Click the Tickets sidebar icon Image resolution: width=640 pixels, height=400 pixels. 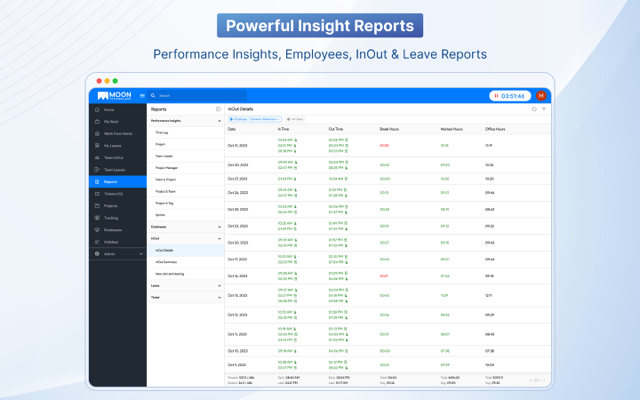(x=97, y=194)
